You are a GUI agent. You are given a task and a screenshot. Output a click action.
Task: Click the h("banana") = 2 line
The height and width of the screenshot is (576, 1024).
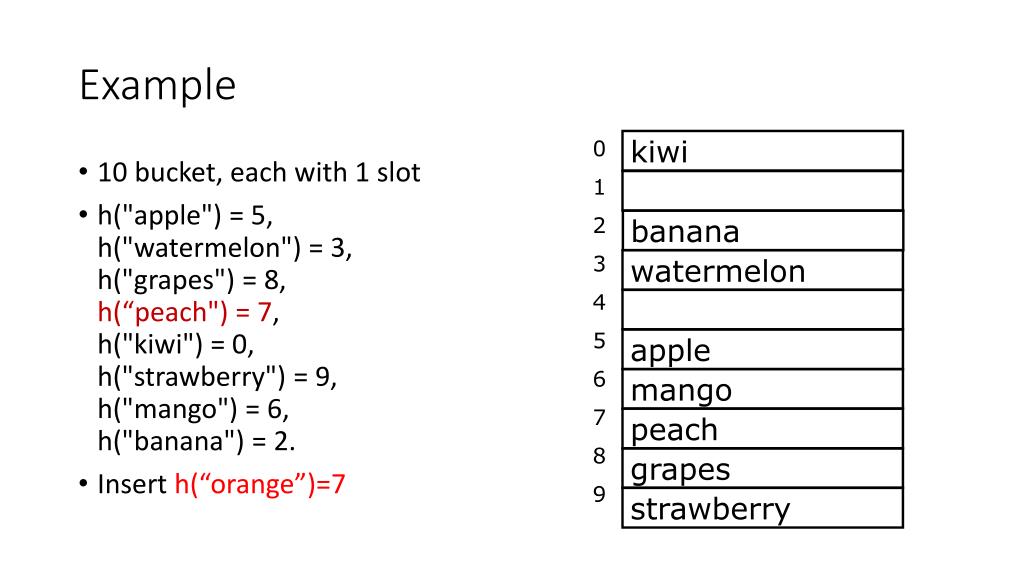pos(196,441)
